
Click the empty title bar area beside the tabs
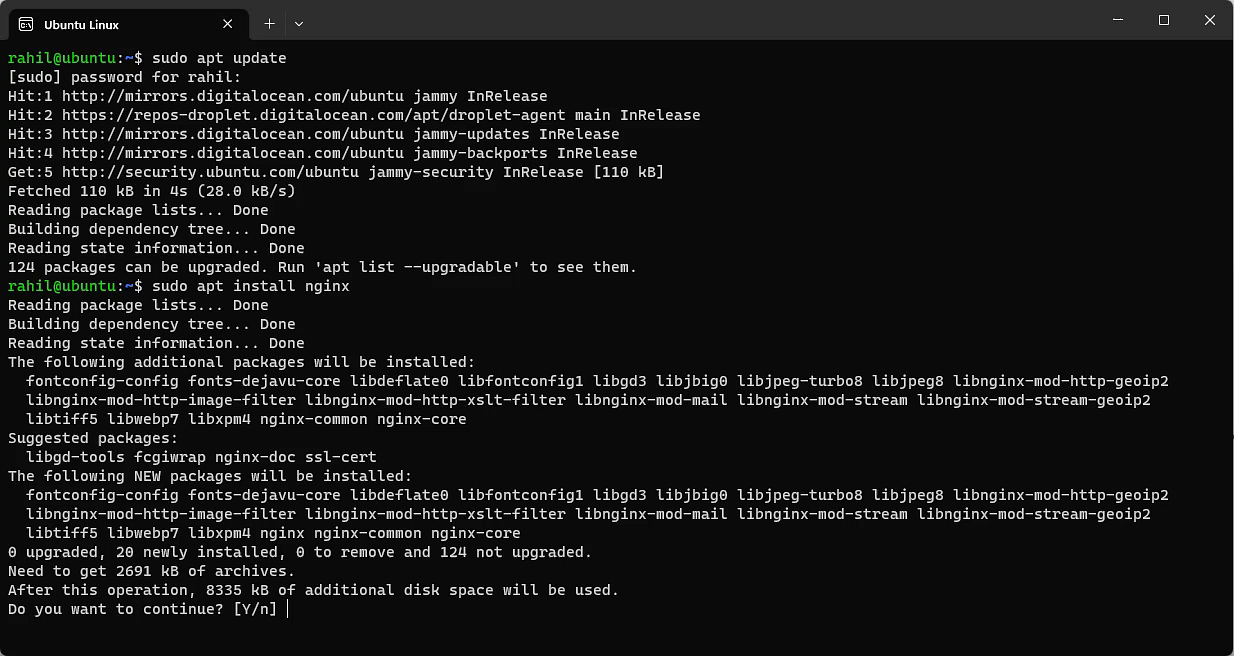coord(700,20)
